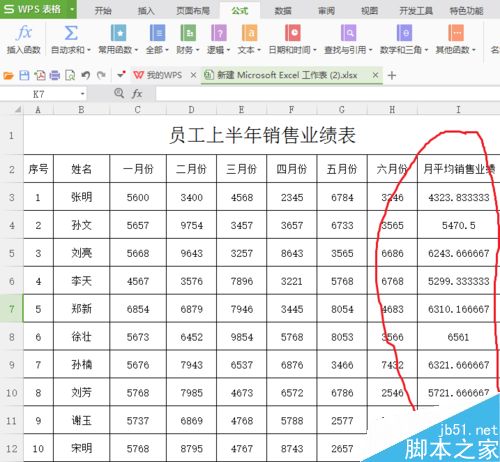Image resolution: width=500 pixels, height=462 pixels.
Task: Select column H header
Action: (x=392, y=110)
